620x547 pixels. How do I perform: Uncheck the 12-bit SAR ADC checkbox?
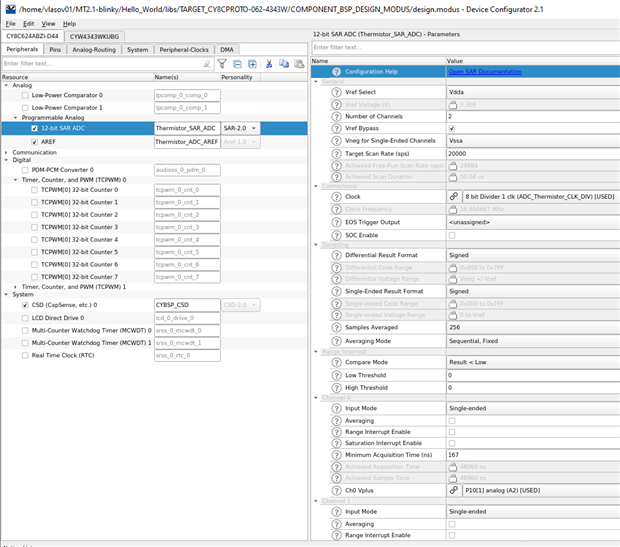coord(35,129)
